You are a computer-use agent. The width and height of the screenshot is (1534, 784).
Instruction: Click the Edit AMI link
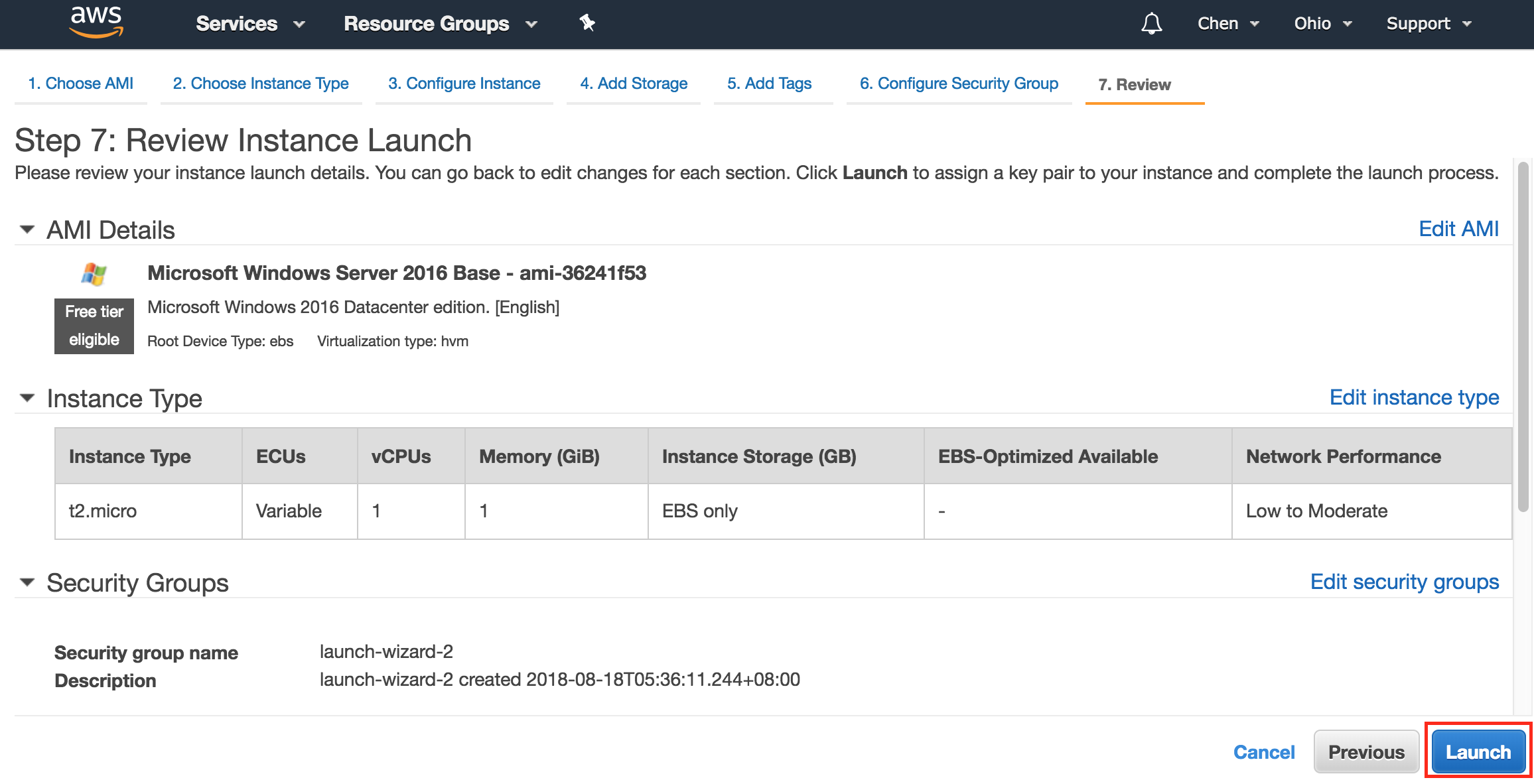click(x=1458, y=229)
